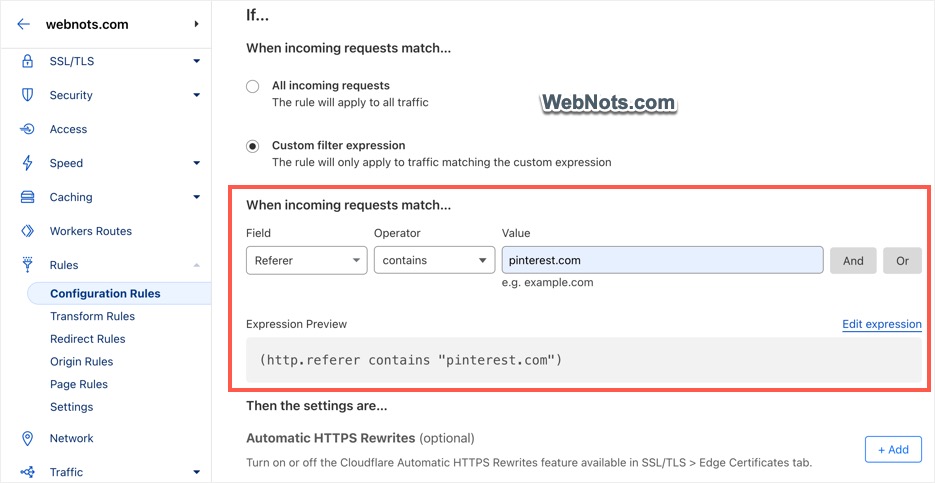
Task: Click the Security shield icon
Action: coord(27,95)
